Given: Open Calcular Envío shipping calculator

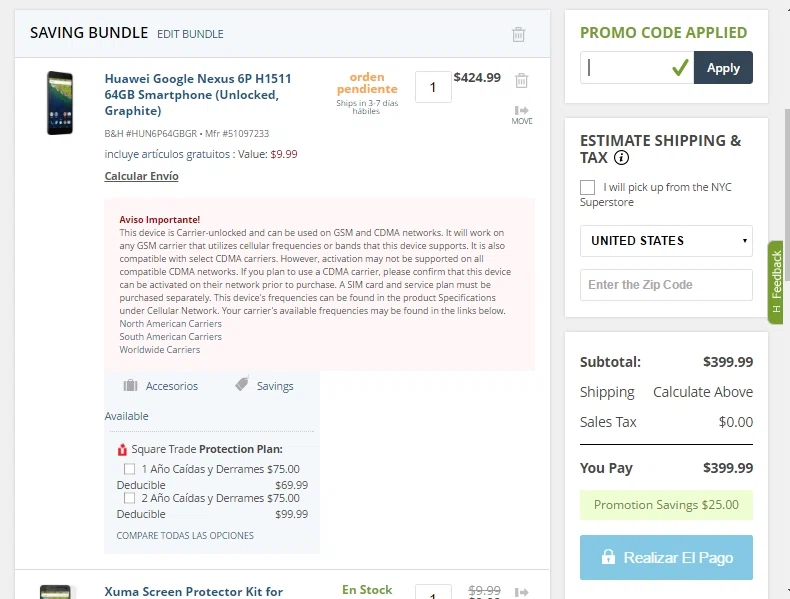Looking at the screenshot, I should [142, 176].
